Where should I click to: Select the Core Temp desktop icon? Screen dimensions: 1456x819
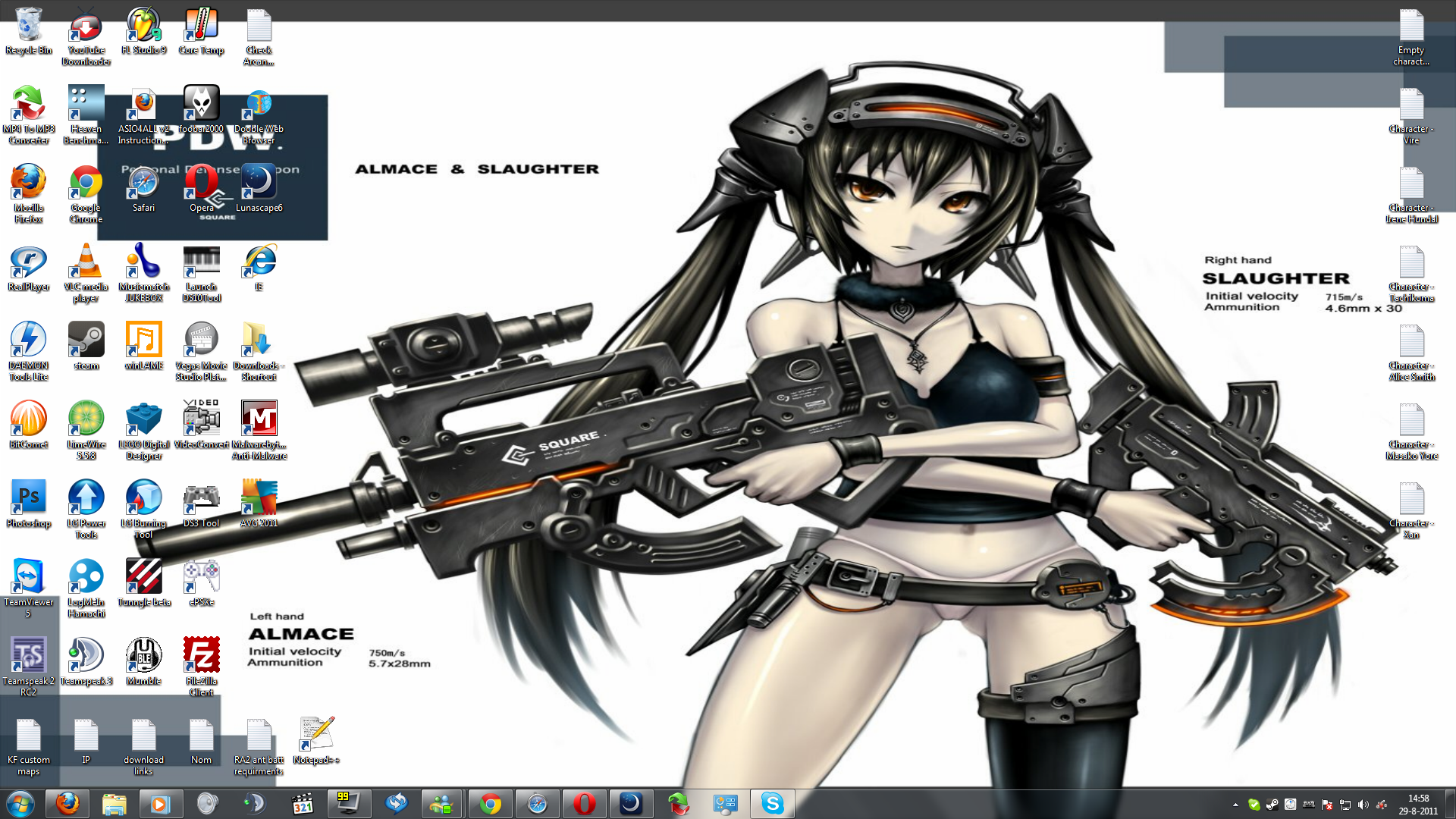click(202, 32)
